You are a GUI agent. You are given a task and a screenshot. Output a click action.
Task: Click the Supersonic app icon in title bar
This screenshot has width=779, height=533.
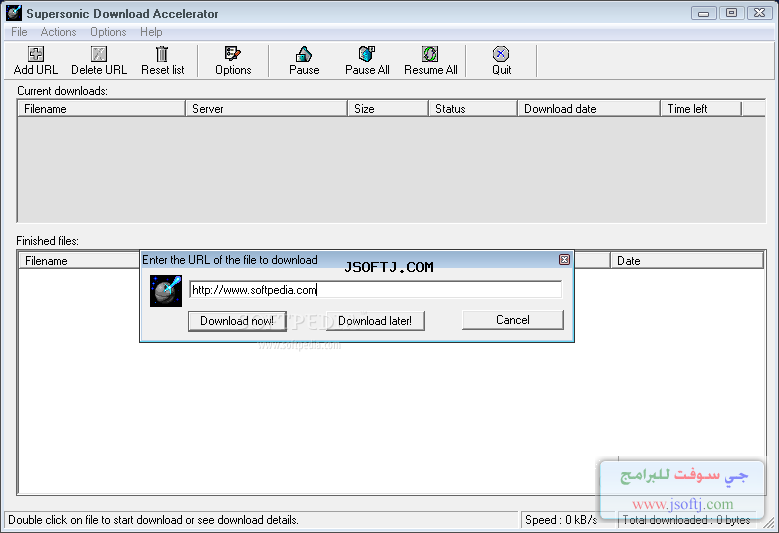click(14, 13)
